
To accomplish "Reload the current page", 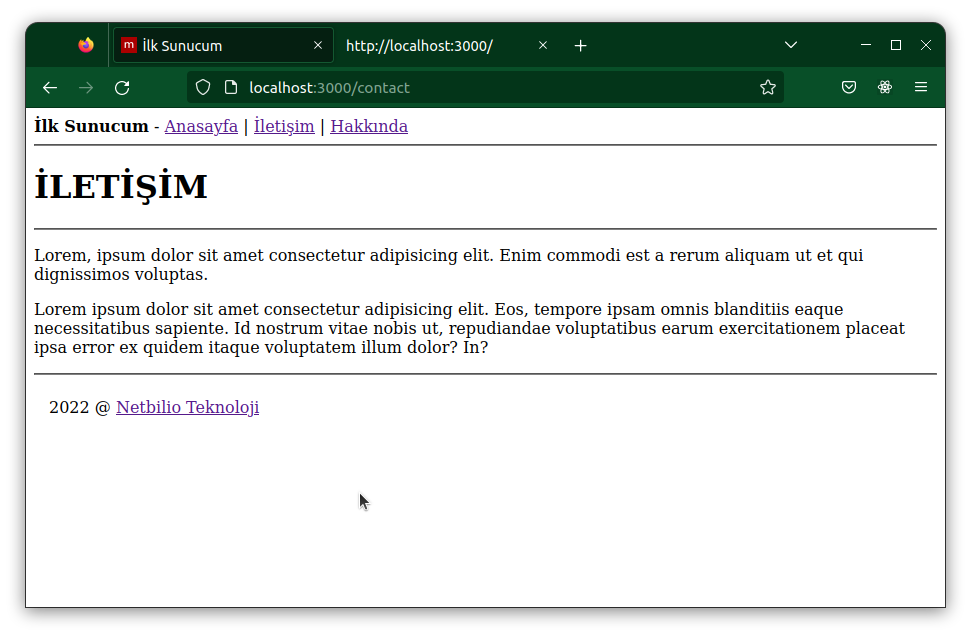I will click(122, 88).
